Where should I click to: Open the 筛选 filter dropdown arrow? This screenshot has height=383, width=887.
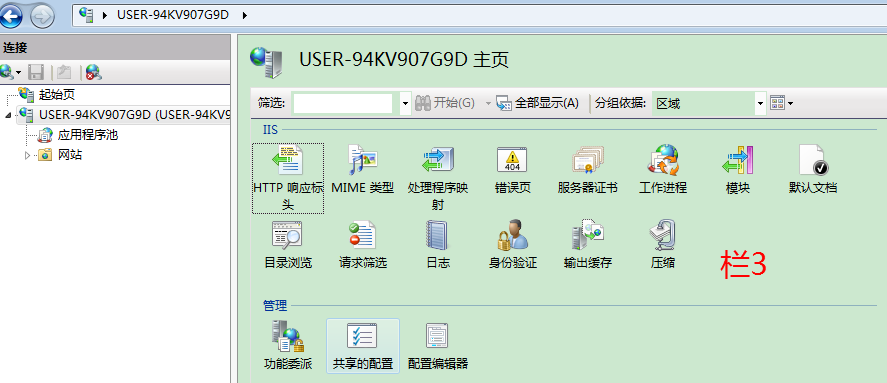(405, 104)
